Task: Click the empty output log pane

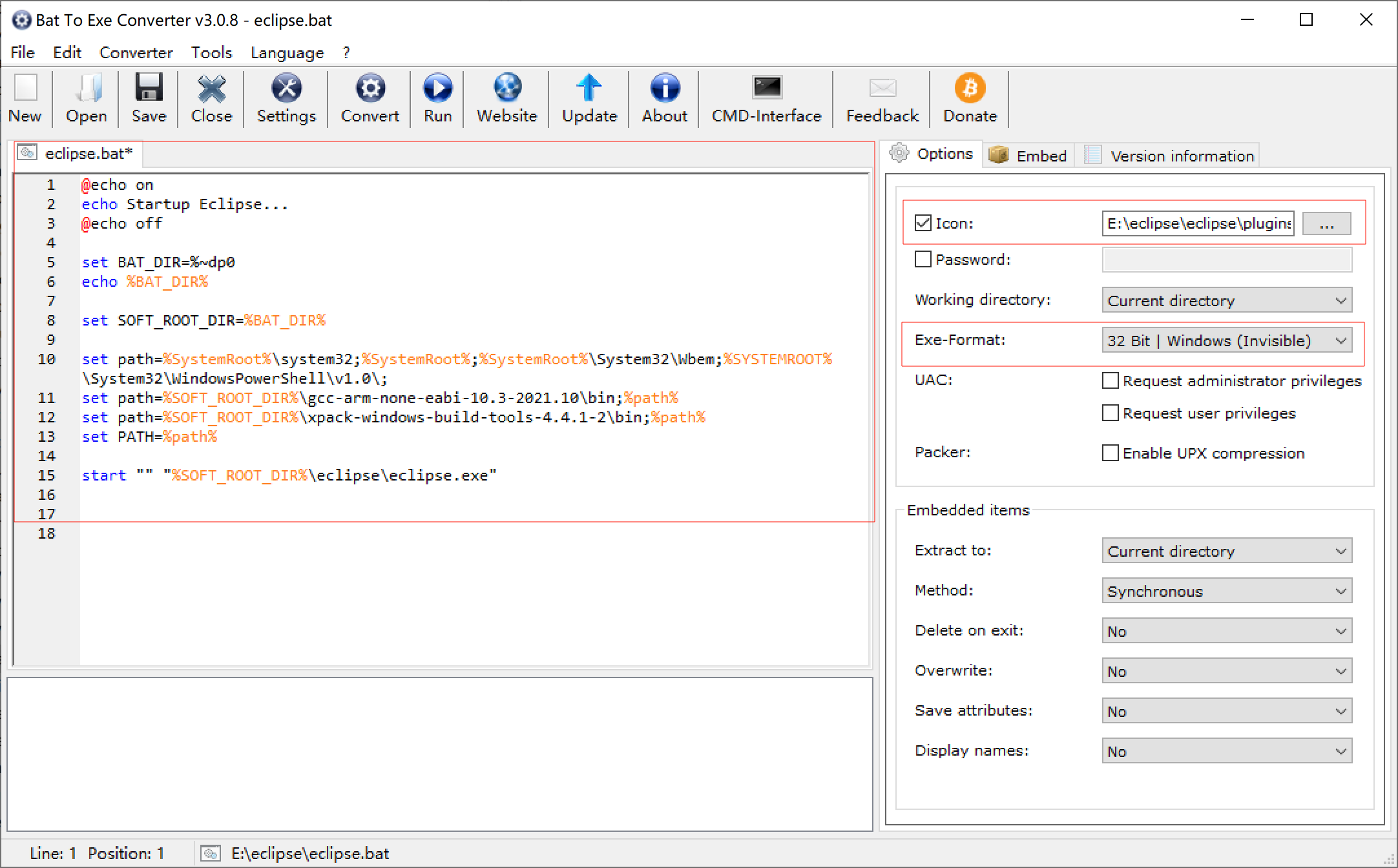Action: (439, 754)
